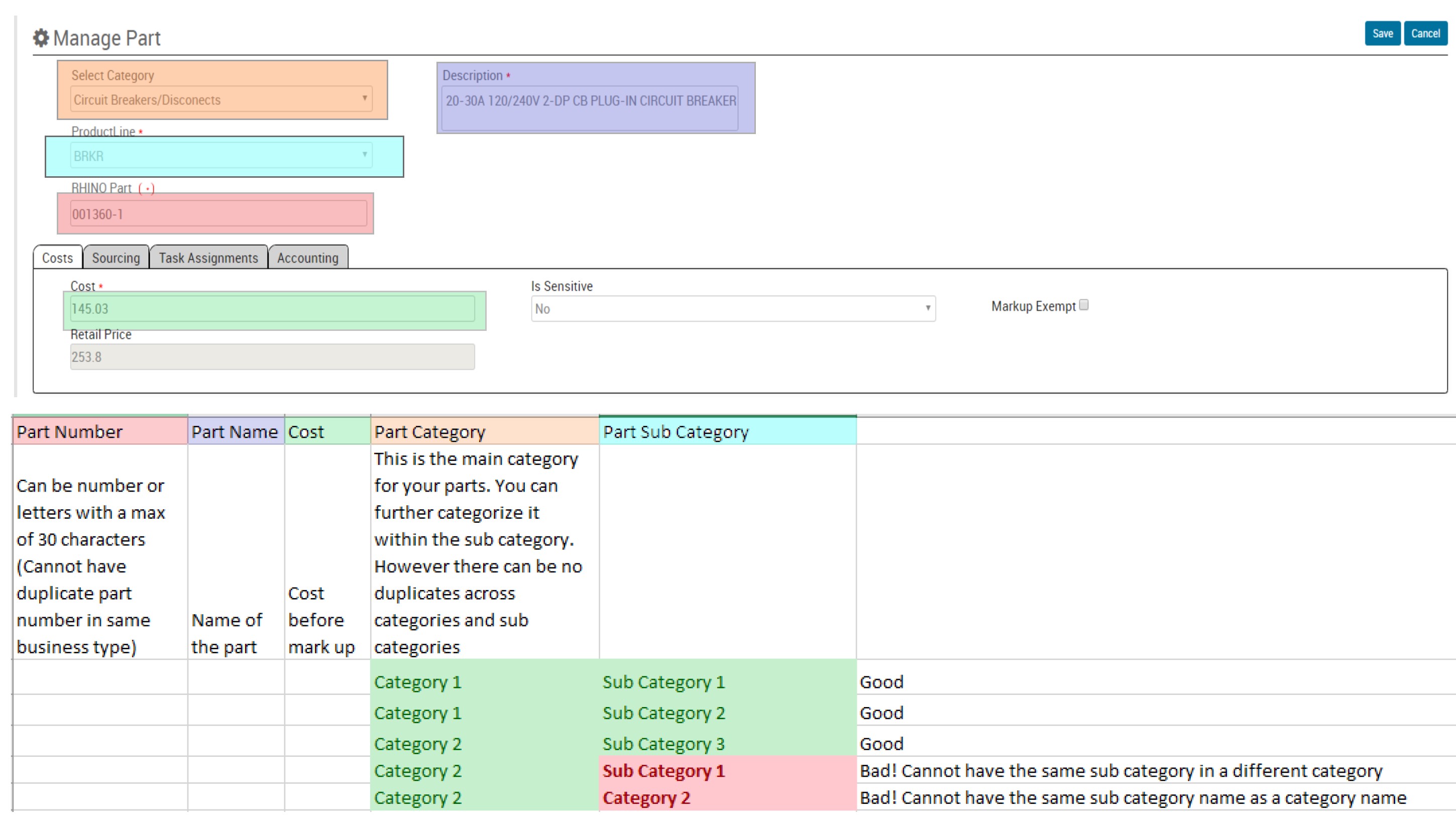Select the Costs tab
Viewport: 1456px width, 815px height.
(57, 258)
